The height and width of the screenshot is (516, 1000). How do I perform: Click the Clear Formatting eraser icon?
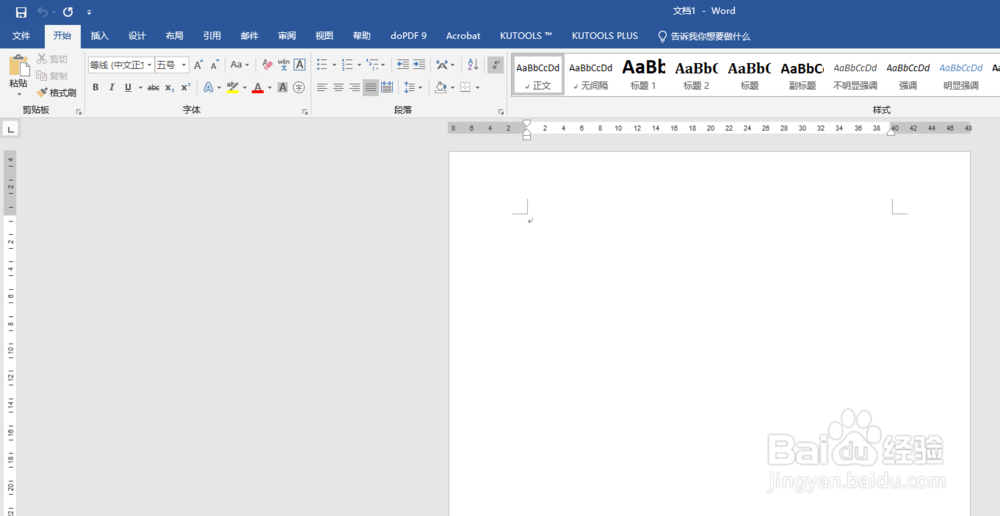(x=268, y=64)
